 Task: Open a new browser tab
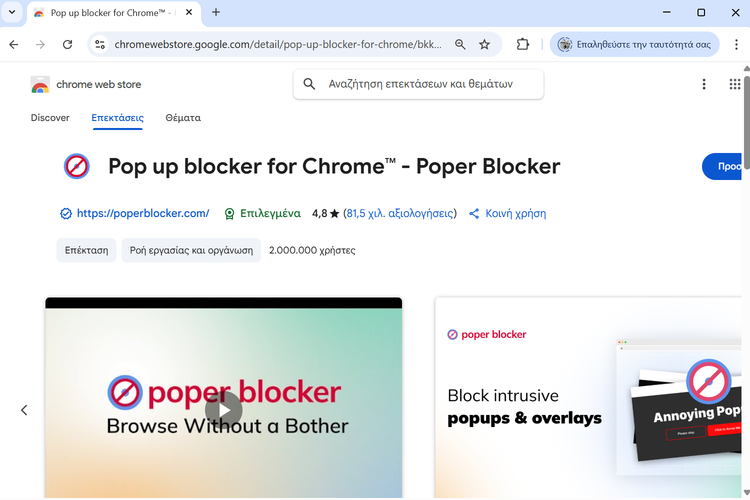click(216, 12)
